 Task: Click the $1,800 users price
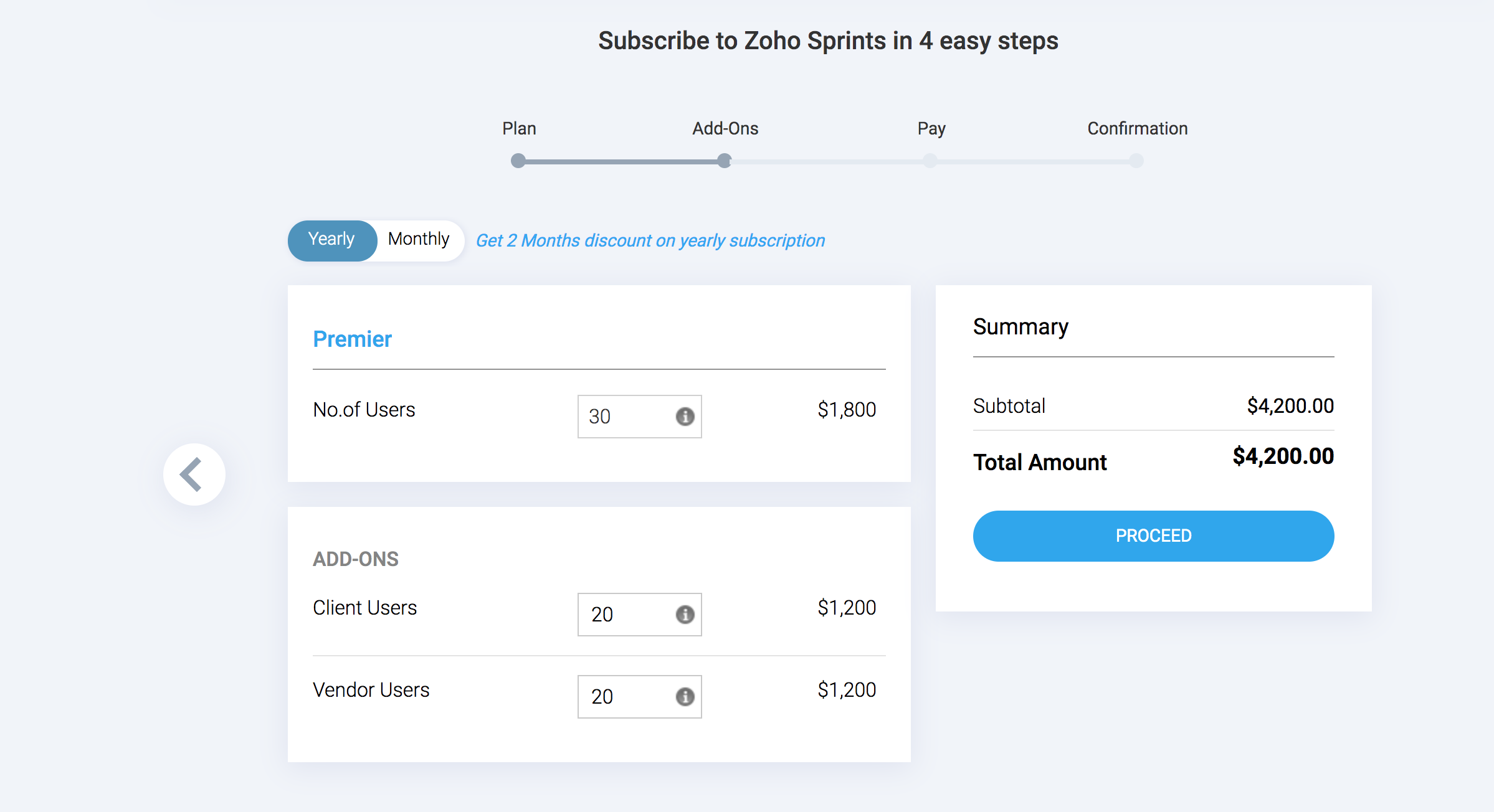[x=847, y=410]
